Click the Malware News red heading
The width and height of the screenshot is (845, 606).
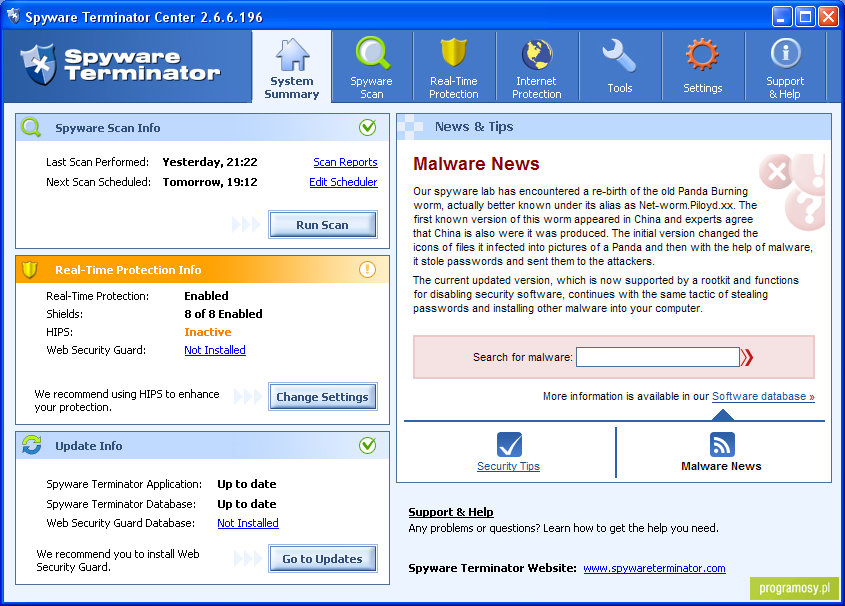[476, 163]
